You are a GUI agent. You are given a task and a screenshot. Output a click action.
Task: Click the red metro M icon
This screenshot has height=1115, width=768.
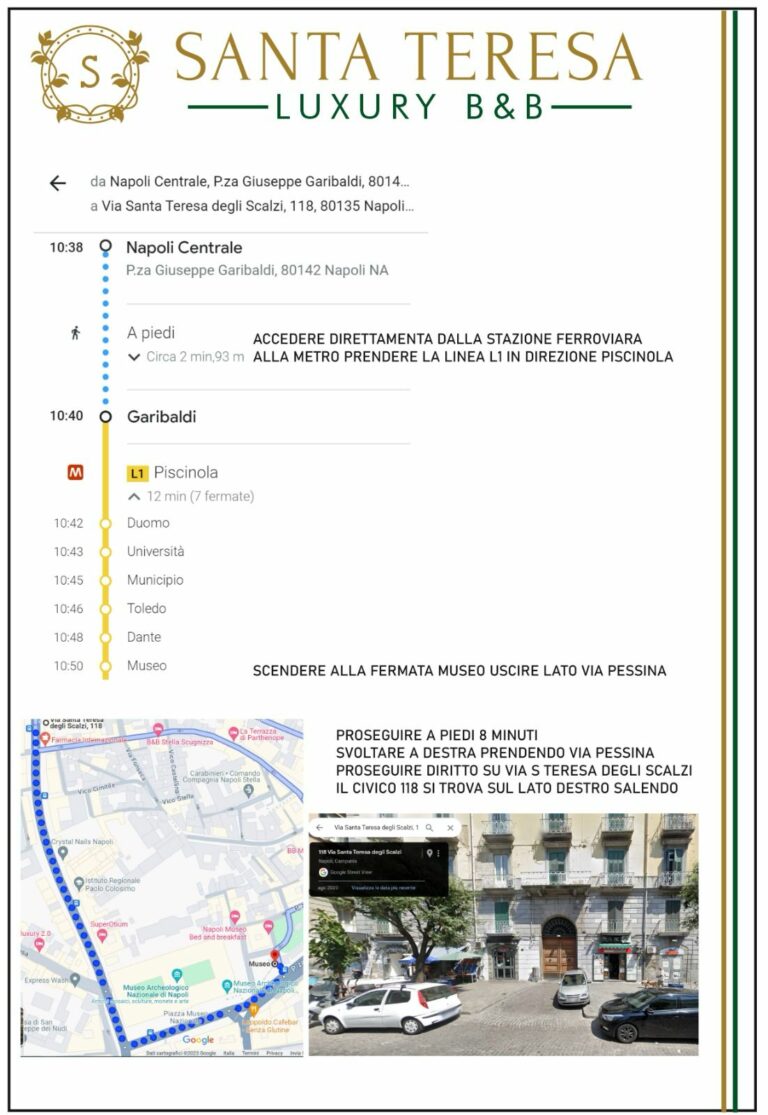click(75, 473)
